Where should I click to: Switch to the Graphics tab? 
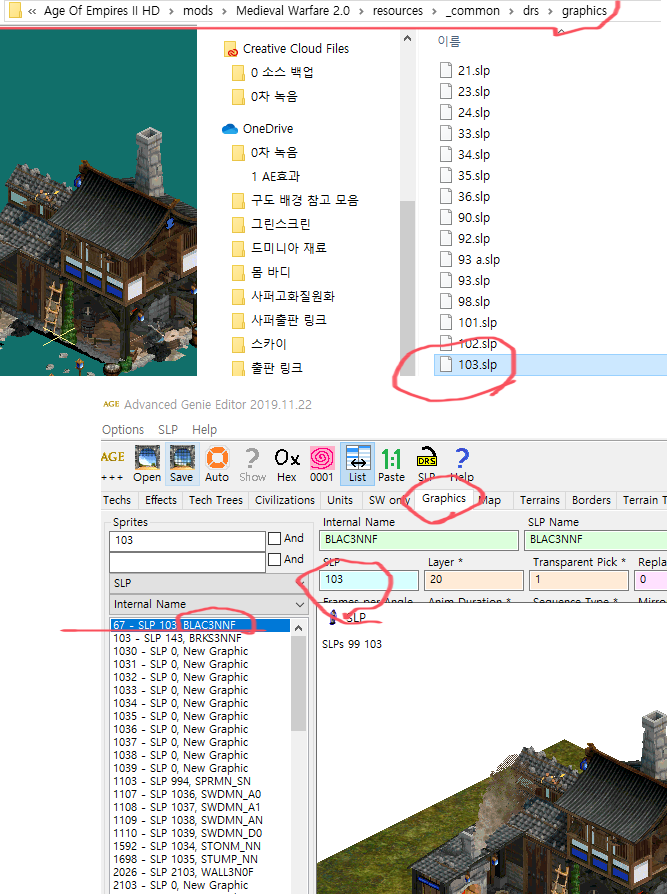[x=444, y=498]
